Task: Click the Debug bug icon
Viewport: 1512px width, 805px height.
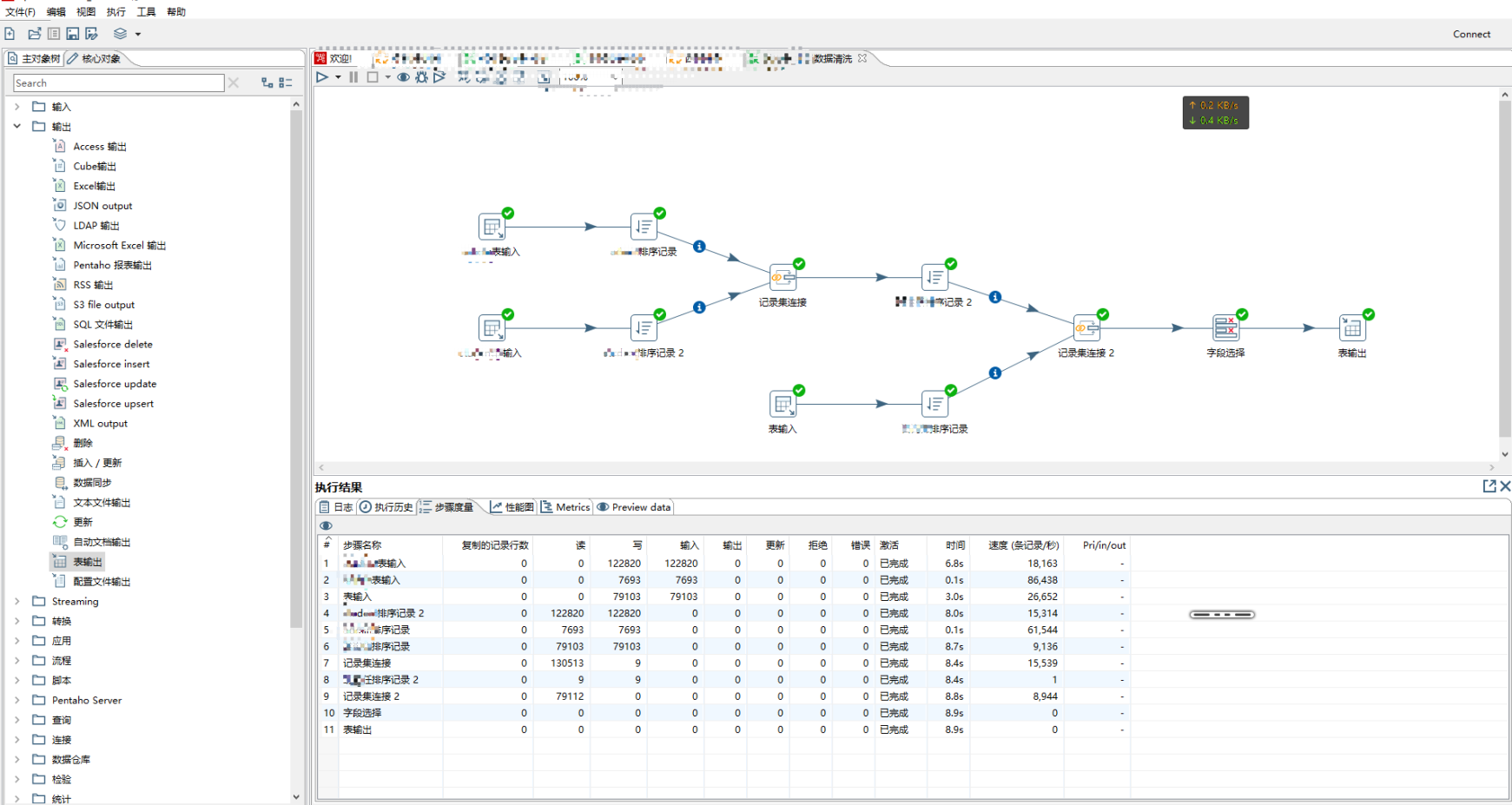Action: click(x=421, y=77)
